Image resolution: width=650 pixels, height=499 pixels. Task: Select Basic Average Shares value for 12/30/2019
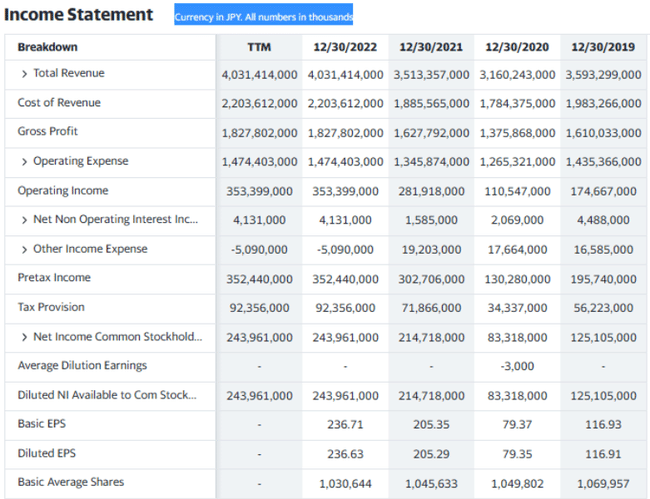point(603,483)
